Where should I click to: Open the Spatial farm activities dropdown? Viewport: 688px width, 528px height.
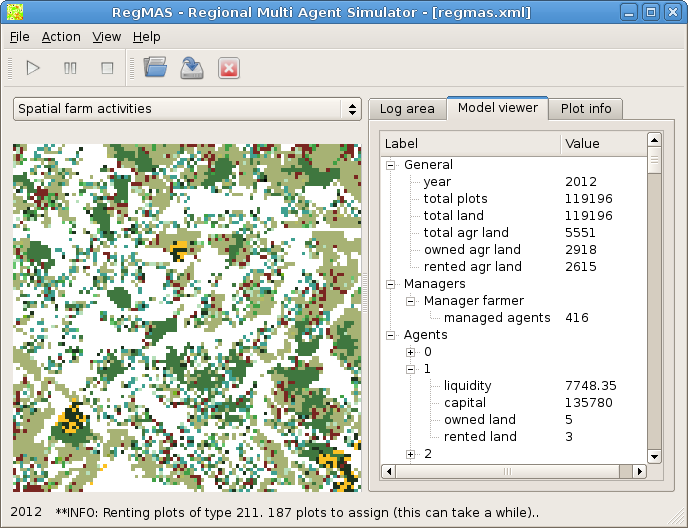click(x=187, y=109)
